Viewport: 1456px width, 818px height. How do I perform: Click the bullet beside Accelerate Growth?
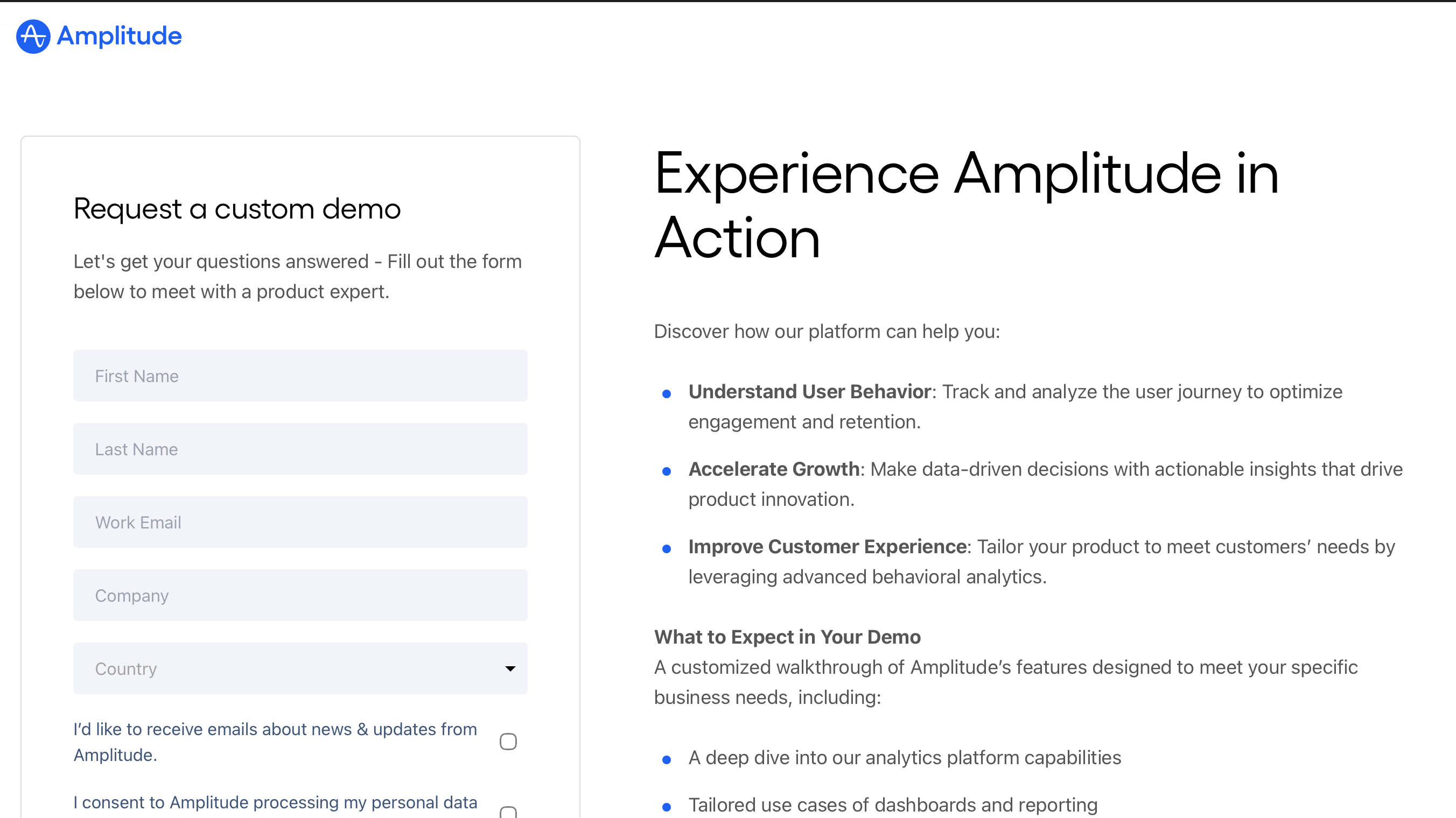pos(667,471)
